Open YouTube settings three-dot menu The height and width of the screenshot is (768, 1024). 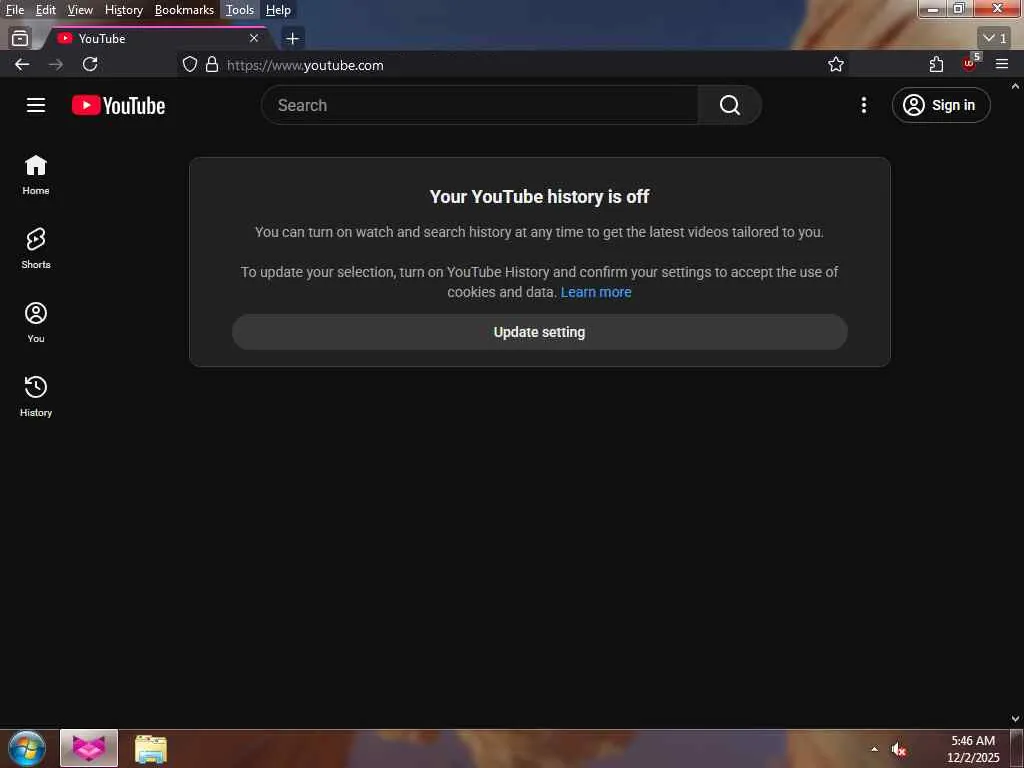[863, 105]
